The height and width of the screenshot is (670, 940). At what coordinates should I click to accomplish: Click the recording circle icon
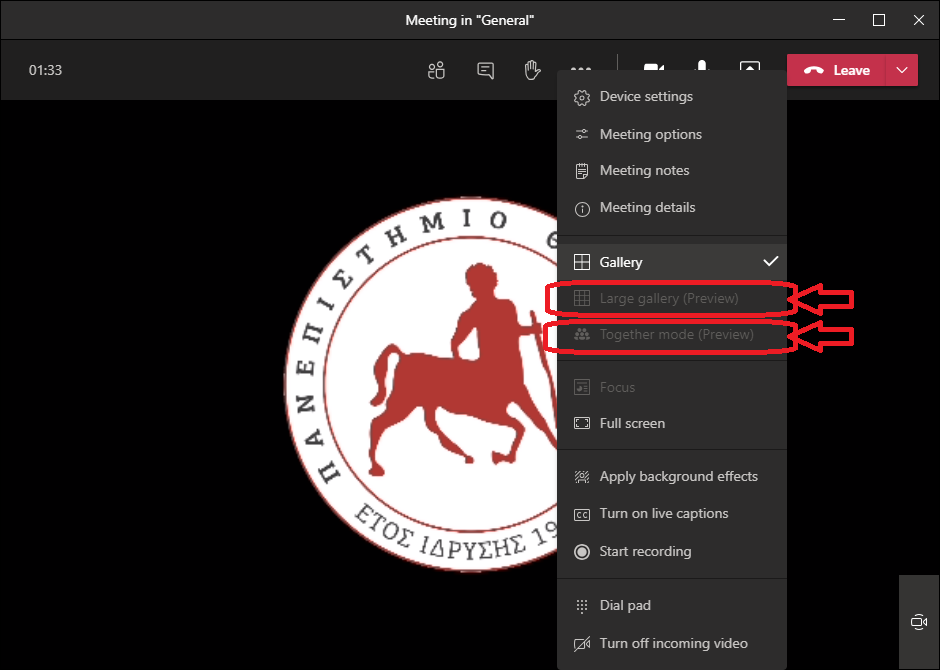(582, 552)
